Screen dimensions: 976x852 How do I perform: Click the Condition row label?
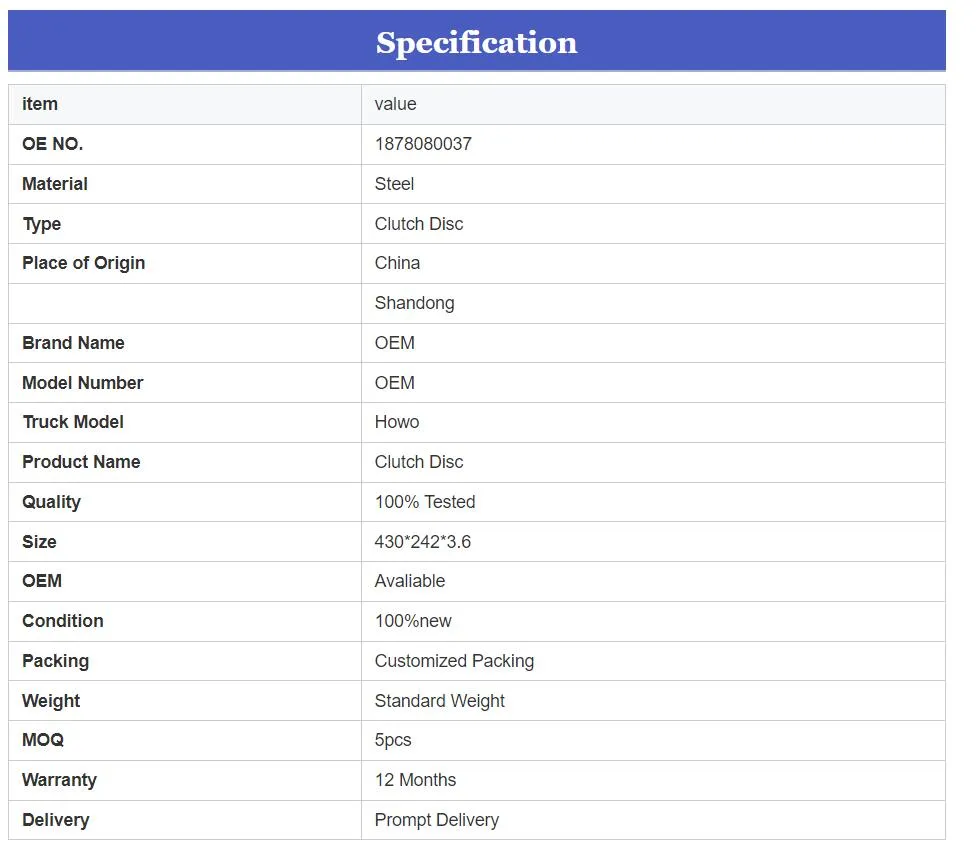[63, 621]
